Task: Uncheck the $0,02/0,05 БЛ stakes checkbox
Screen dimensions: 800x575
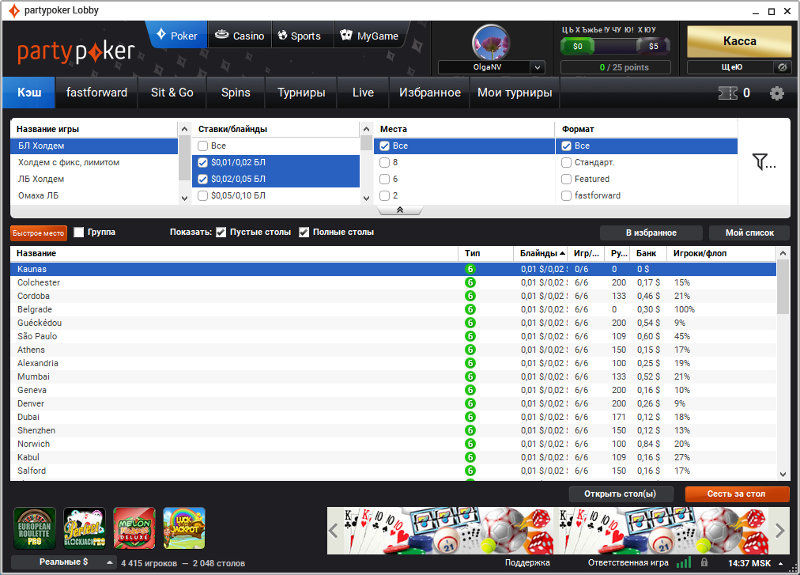Action: tap(203, 179)
